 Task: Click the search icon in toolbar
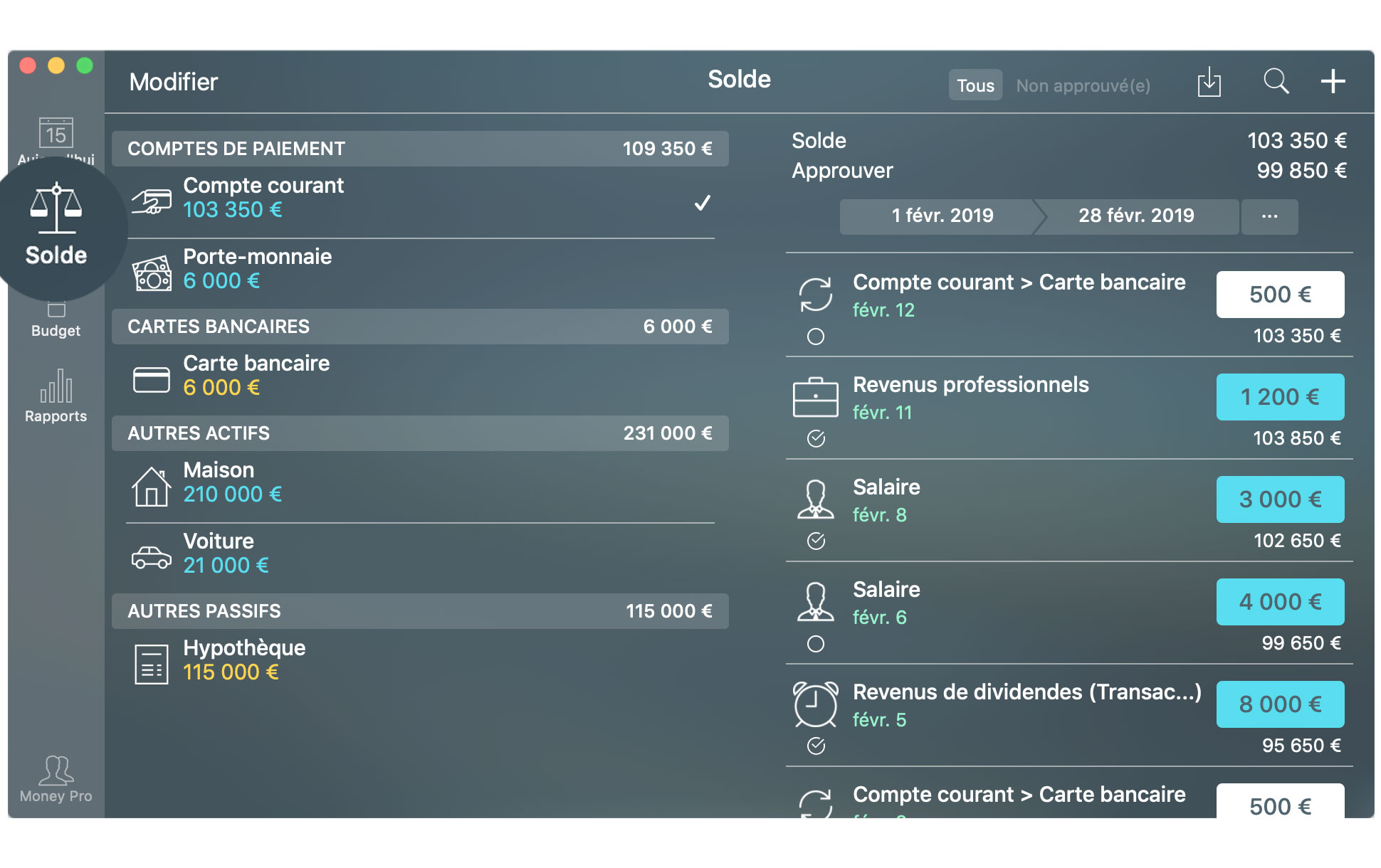pyautogui.click(x=1274, y=84)
